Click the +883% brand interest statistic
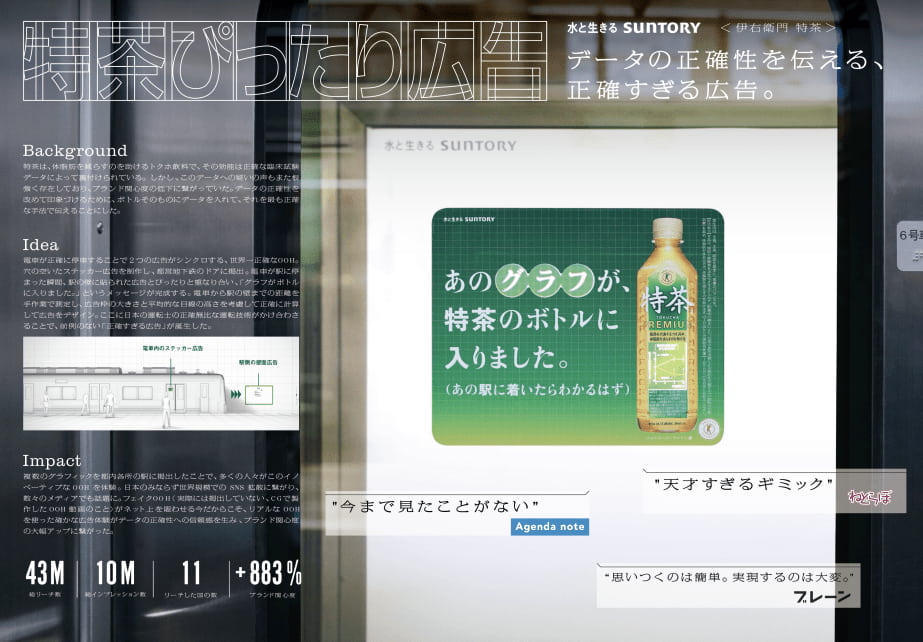 click(x=268, y=574)
